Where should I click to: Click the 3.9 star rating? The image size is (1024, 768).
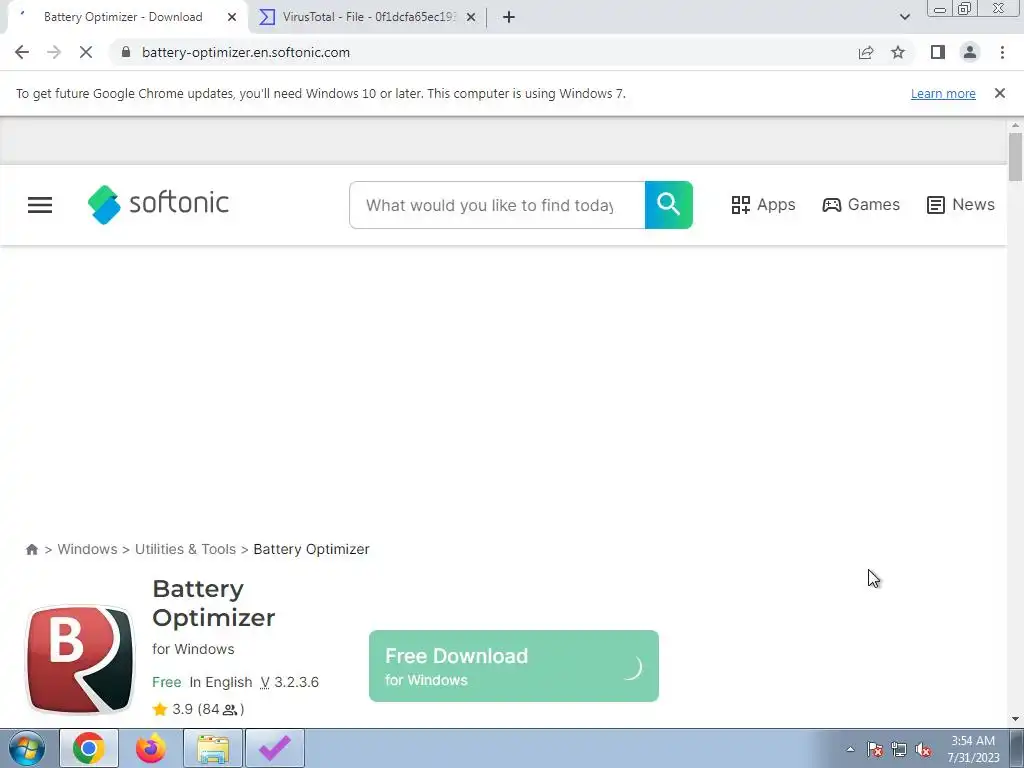[x=199, y=709]
